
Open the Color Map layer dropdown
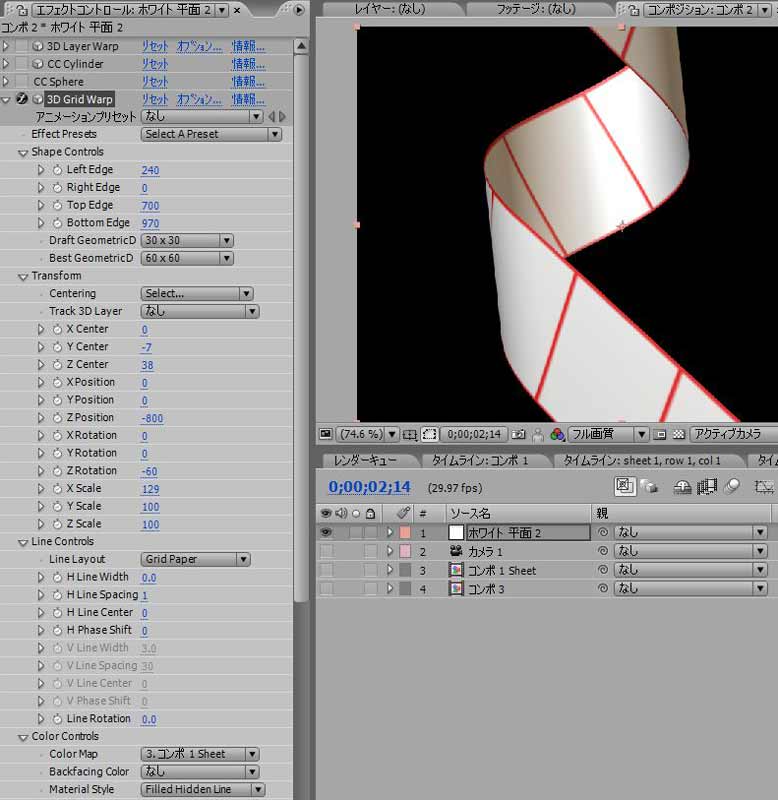click(x=200, y=754)
